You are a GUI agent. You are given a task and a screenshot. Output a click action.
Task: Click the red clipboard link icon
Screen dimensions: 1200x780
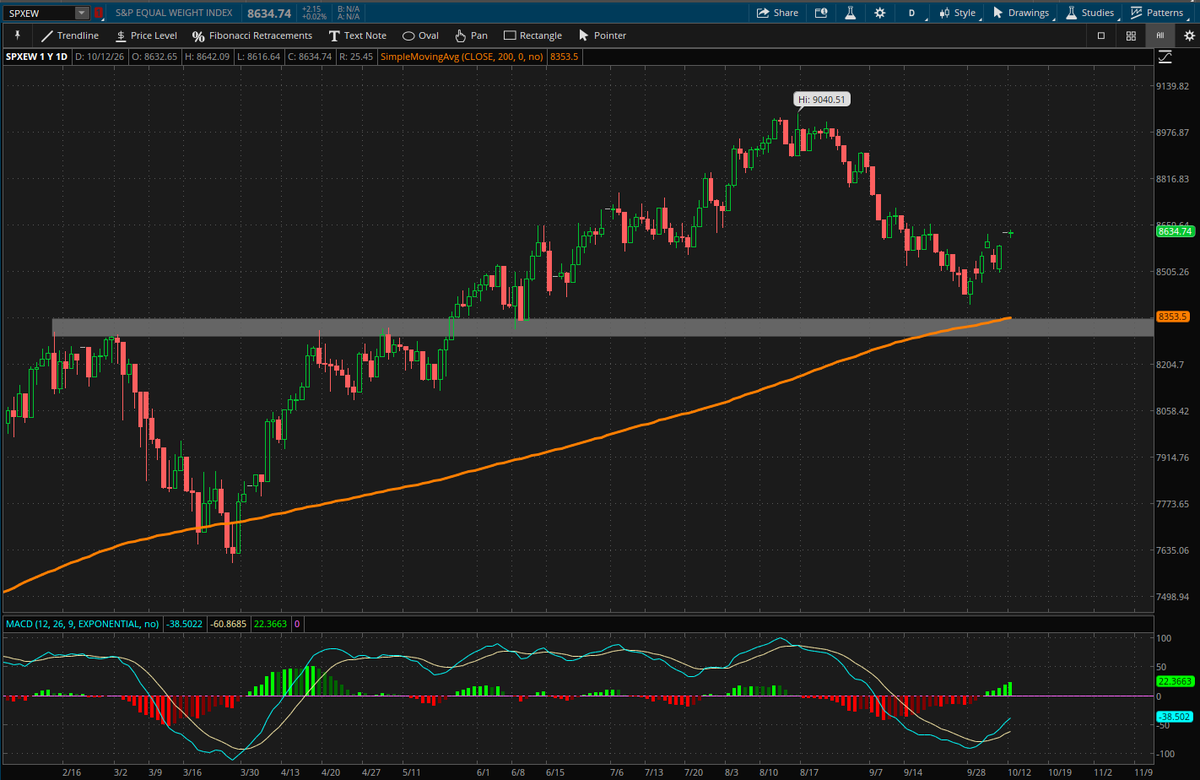[98, 13]
